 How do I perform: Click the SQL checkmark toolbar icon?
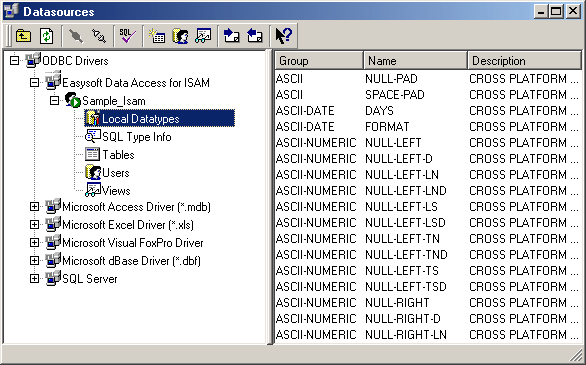click(x=127, y=36)
